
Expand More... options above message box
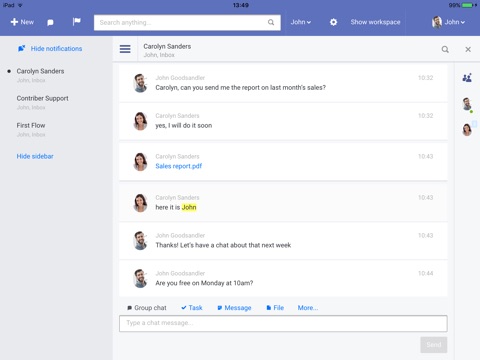point(308,308)
